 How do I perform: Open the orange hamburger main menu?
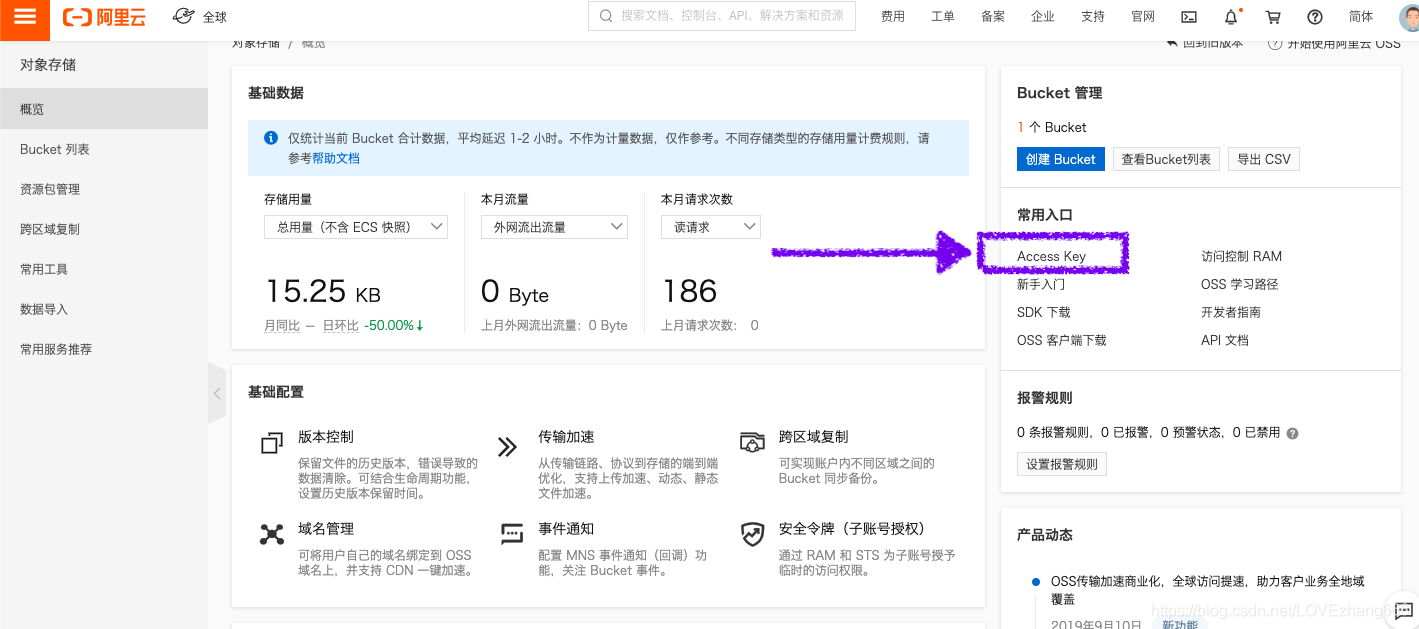point(25,17)
